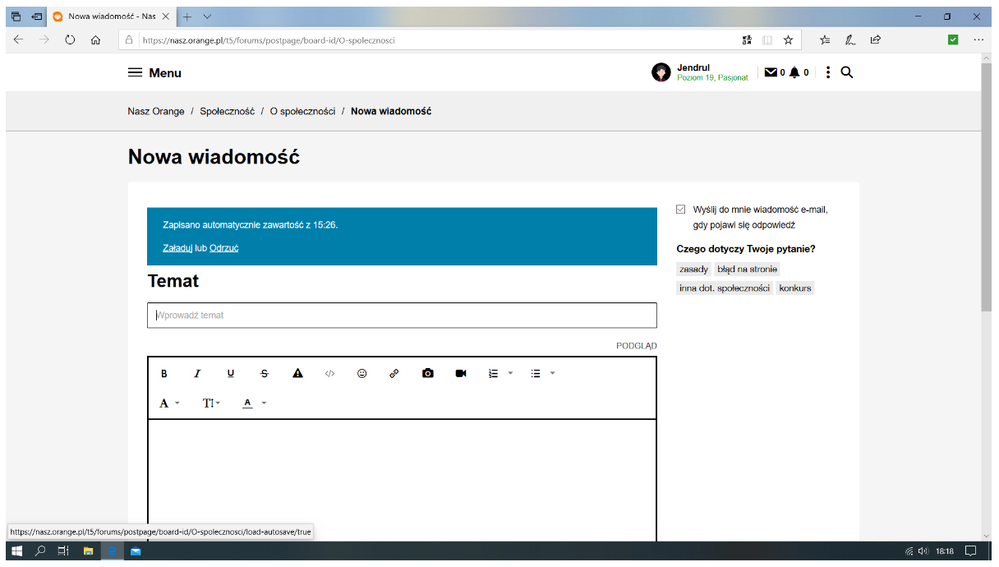Toggle bold formatting in editor
This screenshot has width=999, height=567.
tap(164, 374)
